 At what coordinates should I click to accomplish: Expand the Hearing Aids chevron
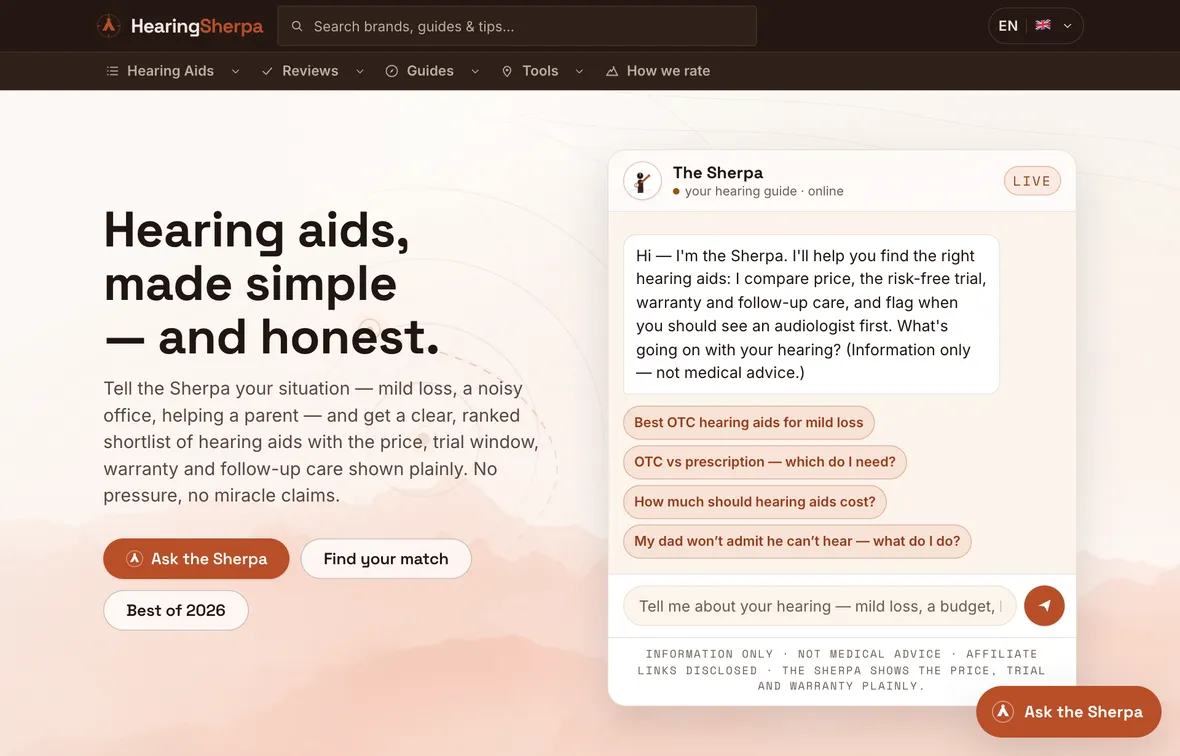coord(236,71)
